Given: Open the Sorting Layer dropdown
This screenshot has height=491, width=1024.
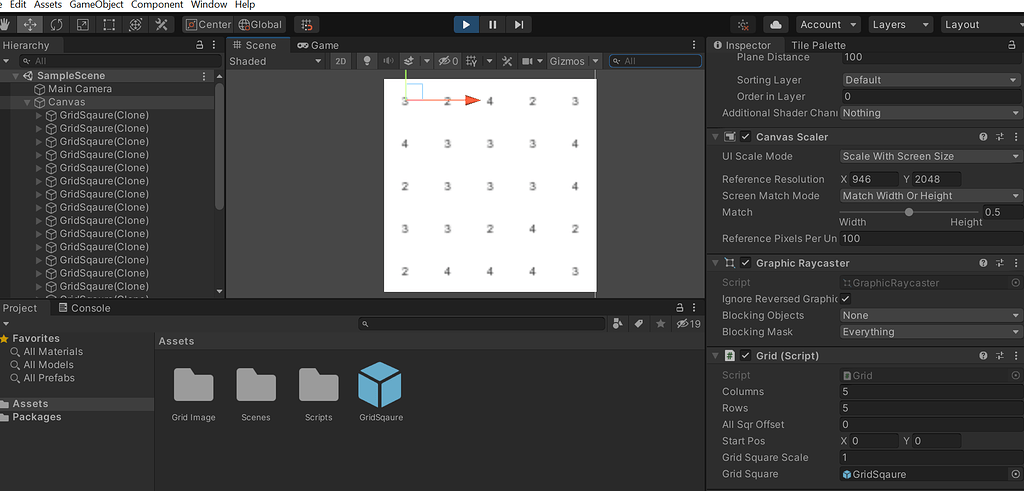Looking at the screenshot, I should tap(931, 80).
